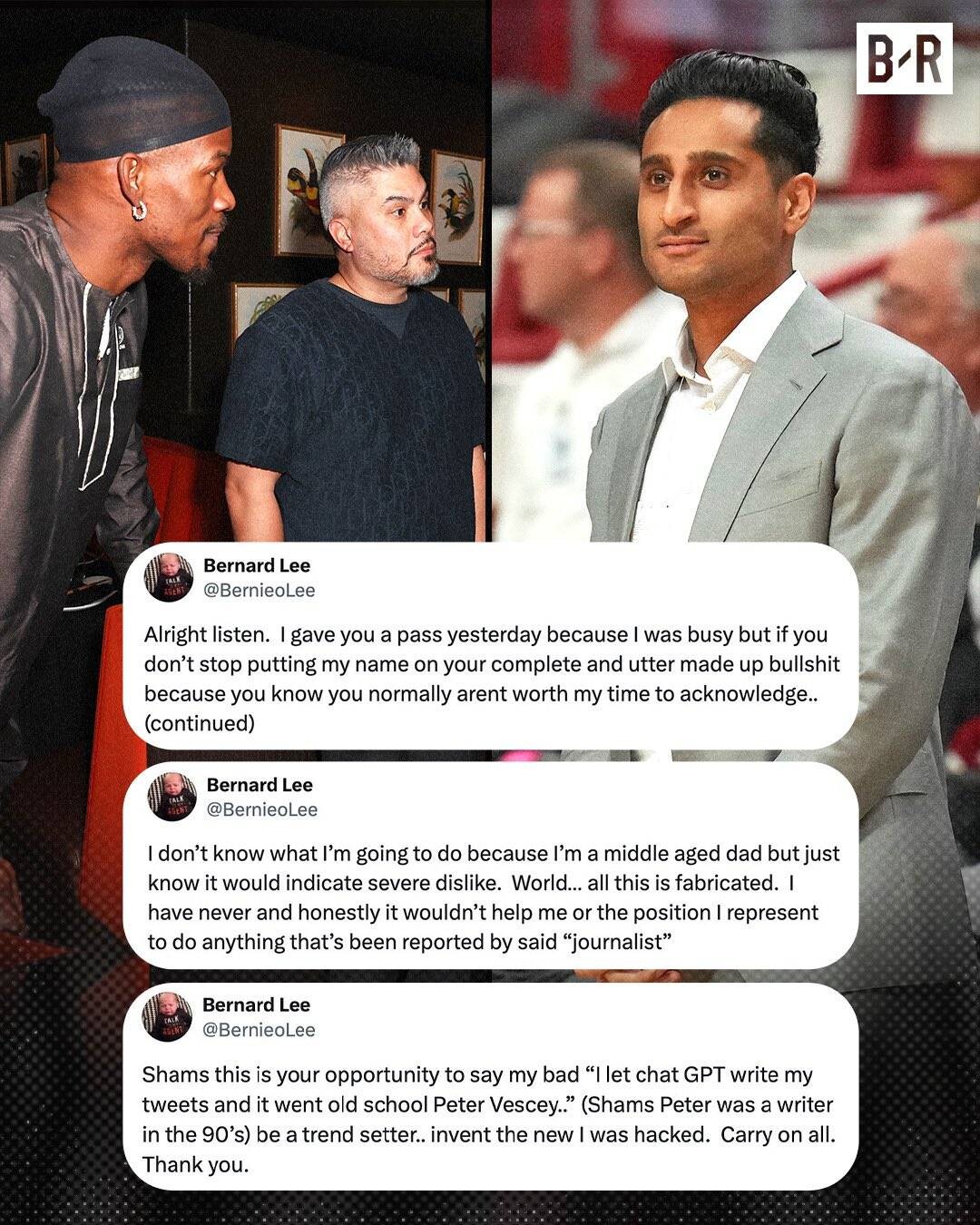
Task: Click Bernard Lee name on second tweet
Action: (x=260, y=785)
